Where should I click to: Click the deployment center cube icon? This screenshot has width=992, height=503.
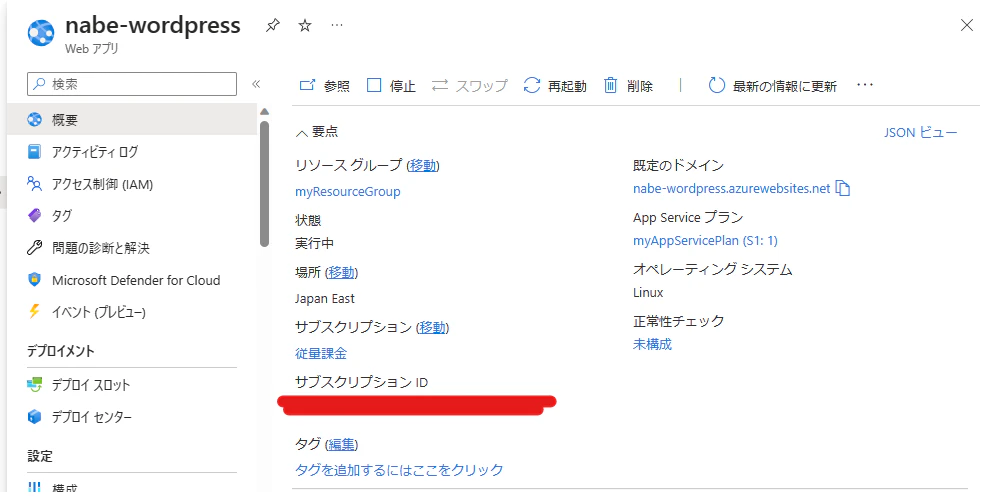[x=35, y=417]
